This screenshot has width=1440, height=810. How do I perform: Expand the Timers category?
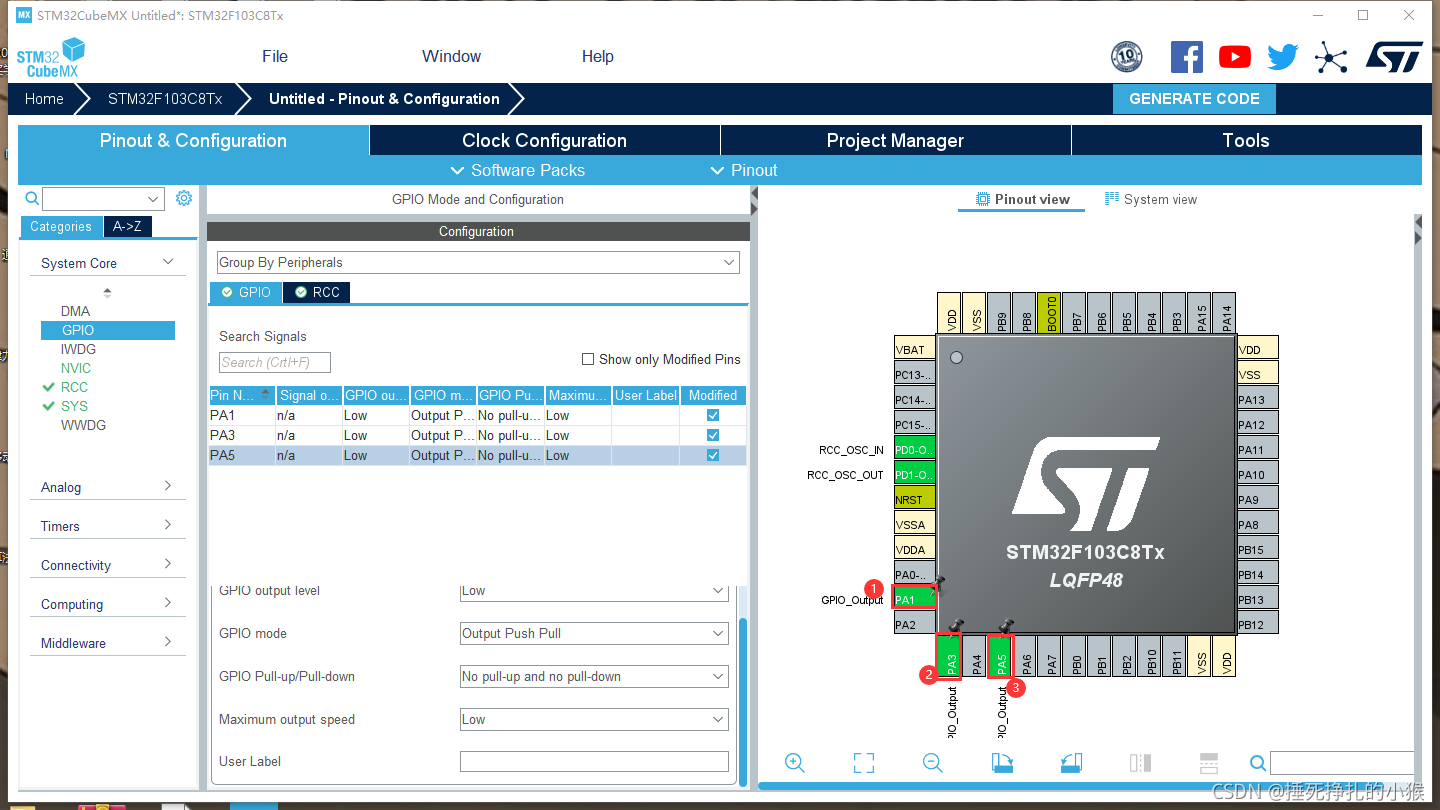pyautogui.click(x=108, y=526)
